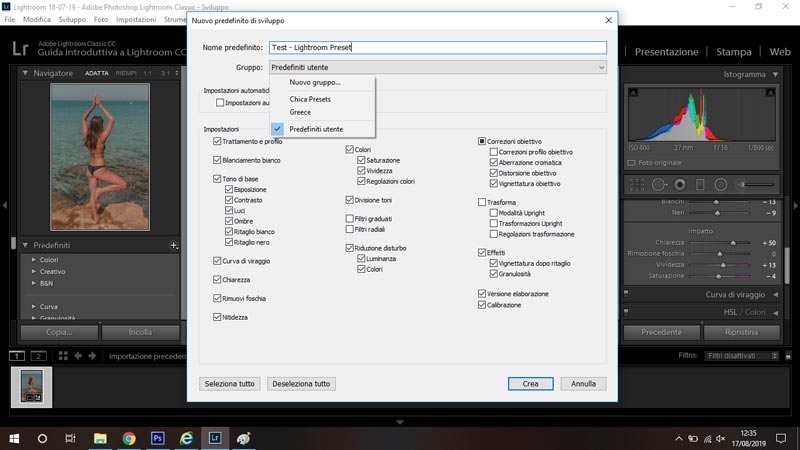This screenshot has height=450, width=800.
Task: Open Google Chrome from taskbar
Action: (x=129, y=438)
